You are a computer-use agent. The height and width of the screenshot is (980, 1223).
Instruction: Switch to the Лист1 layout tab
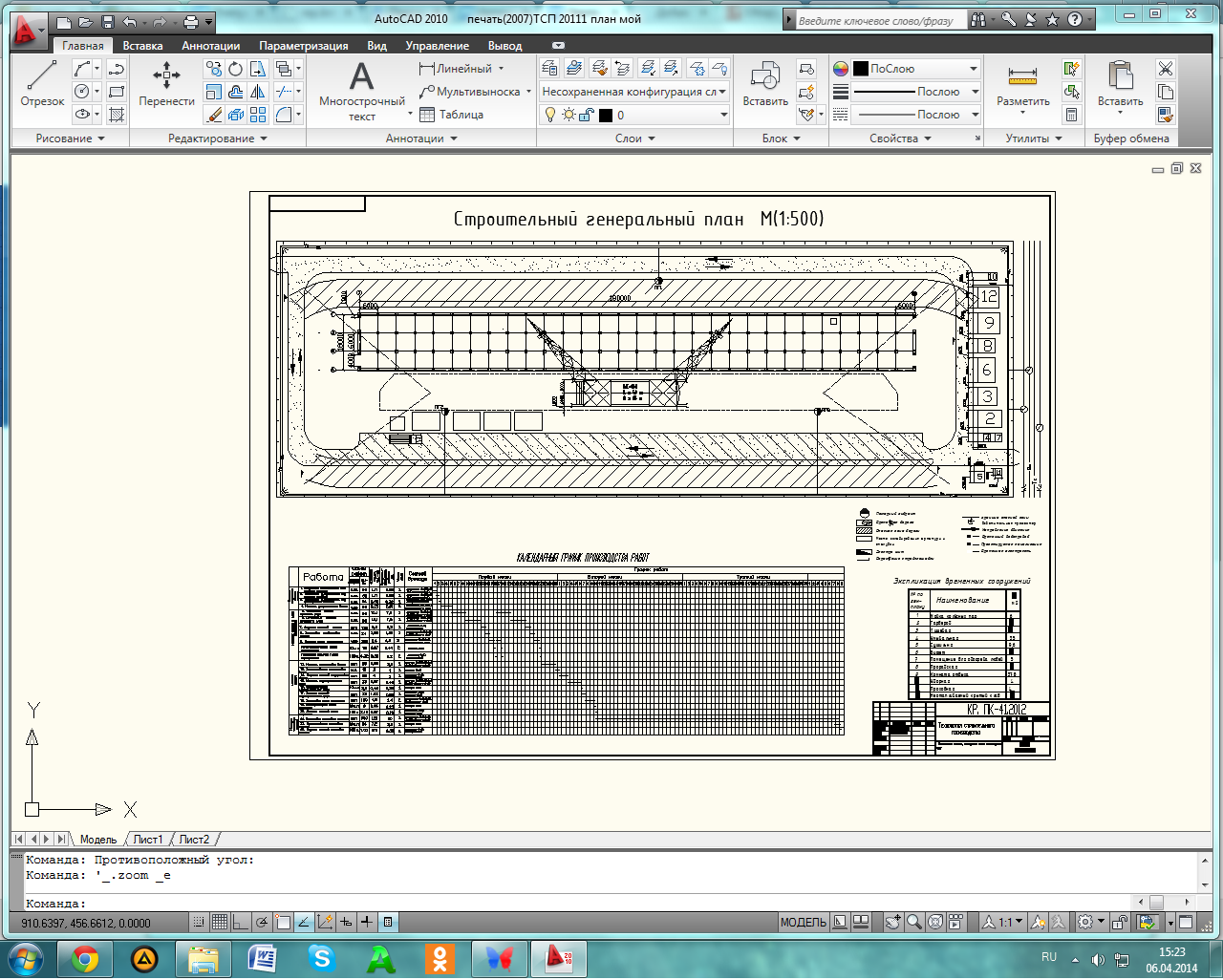148,840
